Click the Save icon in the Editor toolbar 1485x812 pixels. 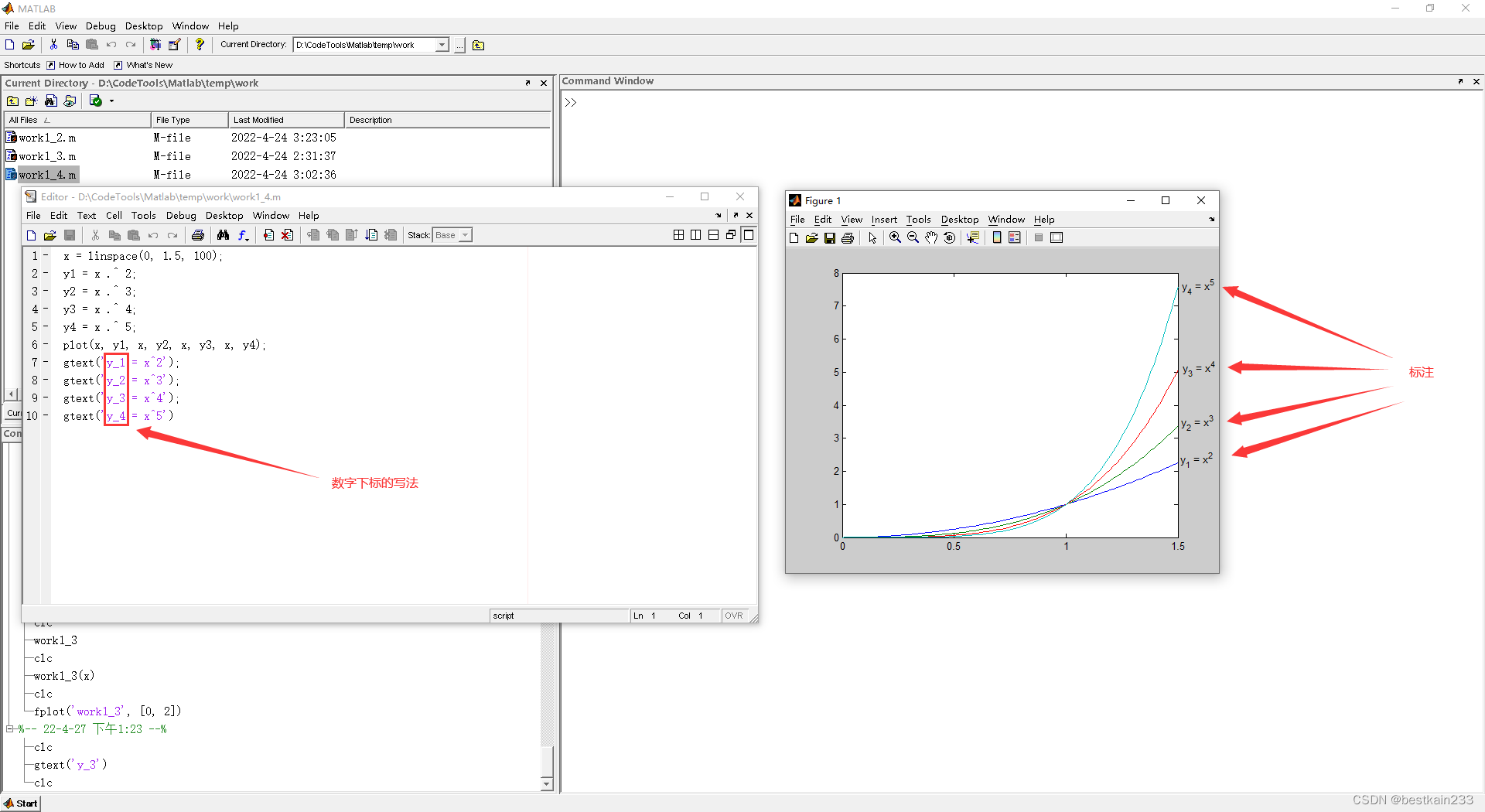tap(70, 235)
